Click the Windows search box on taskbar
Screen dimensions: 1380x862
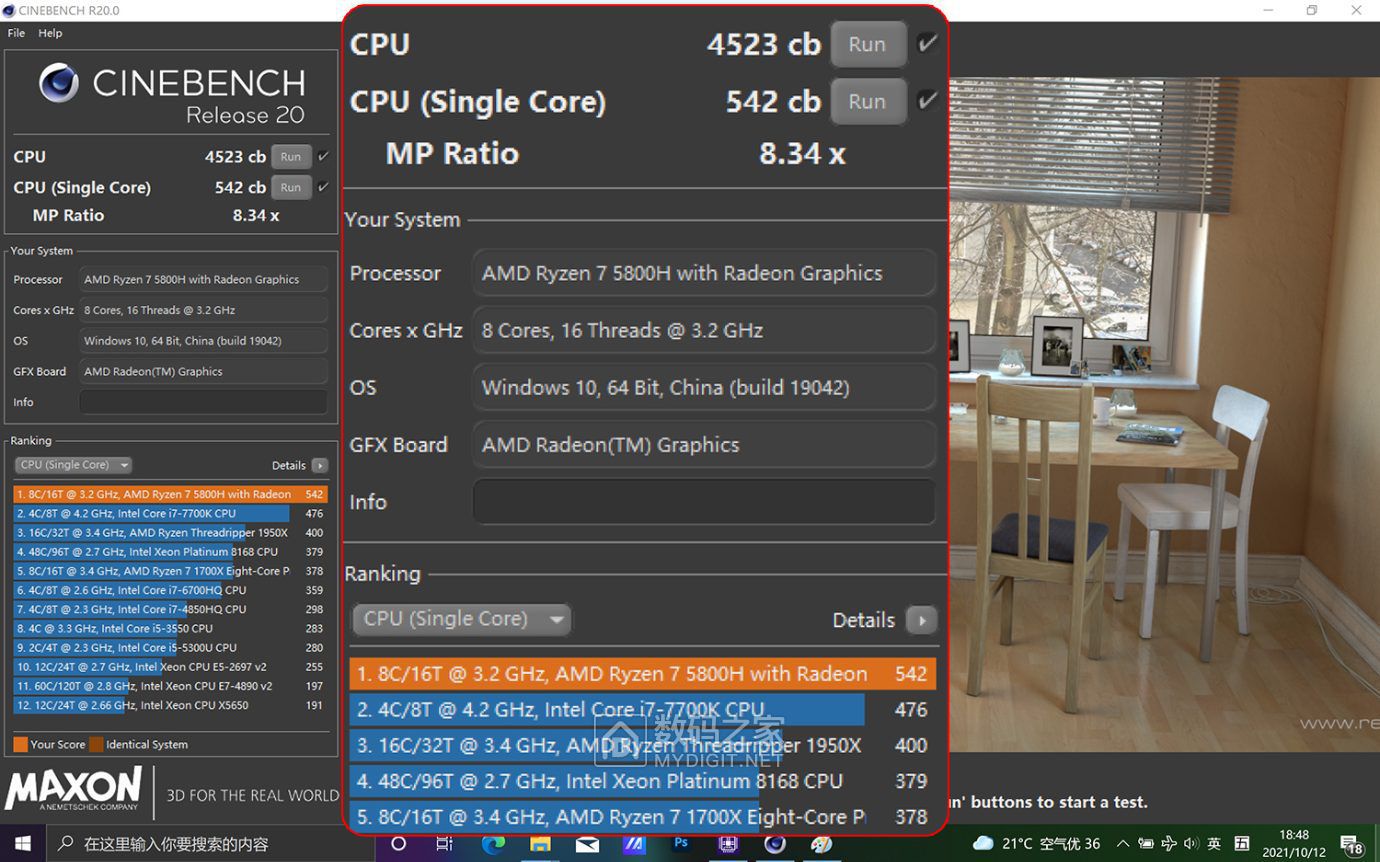point(210,843)
